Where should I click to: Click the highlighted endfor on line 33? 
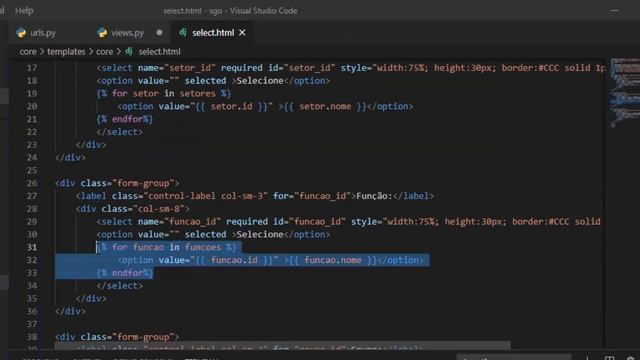coord(124,273)
